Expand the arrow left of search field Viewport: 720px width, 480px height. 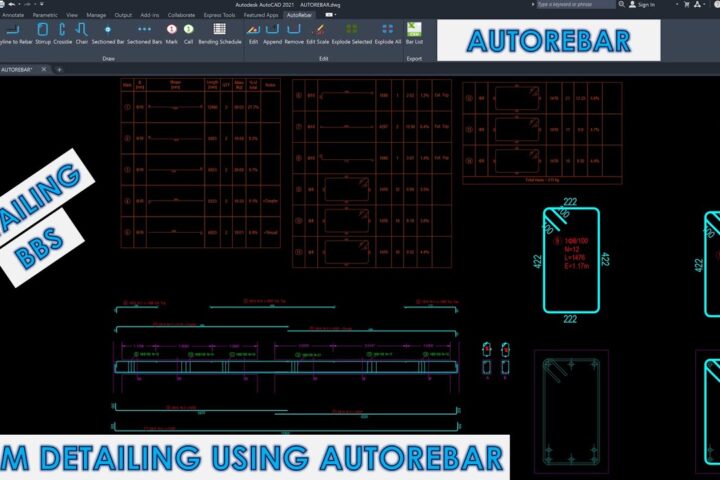[533, 4]
